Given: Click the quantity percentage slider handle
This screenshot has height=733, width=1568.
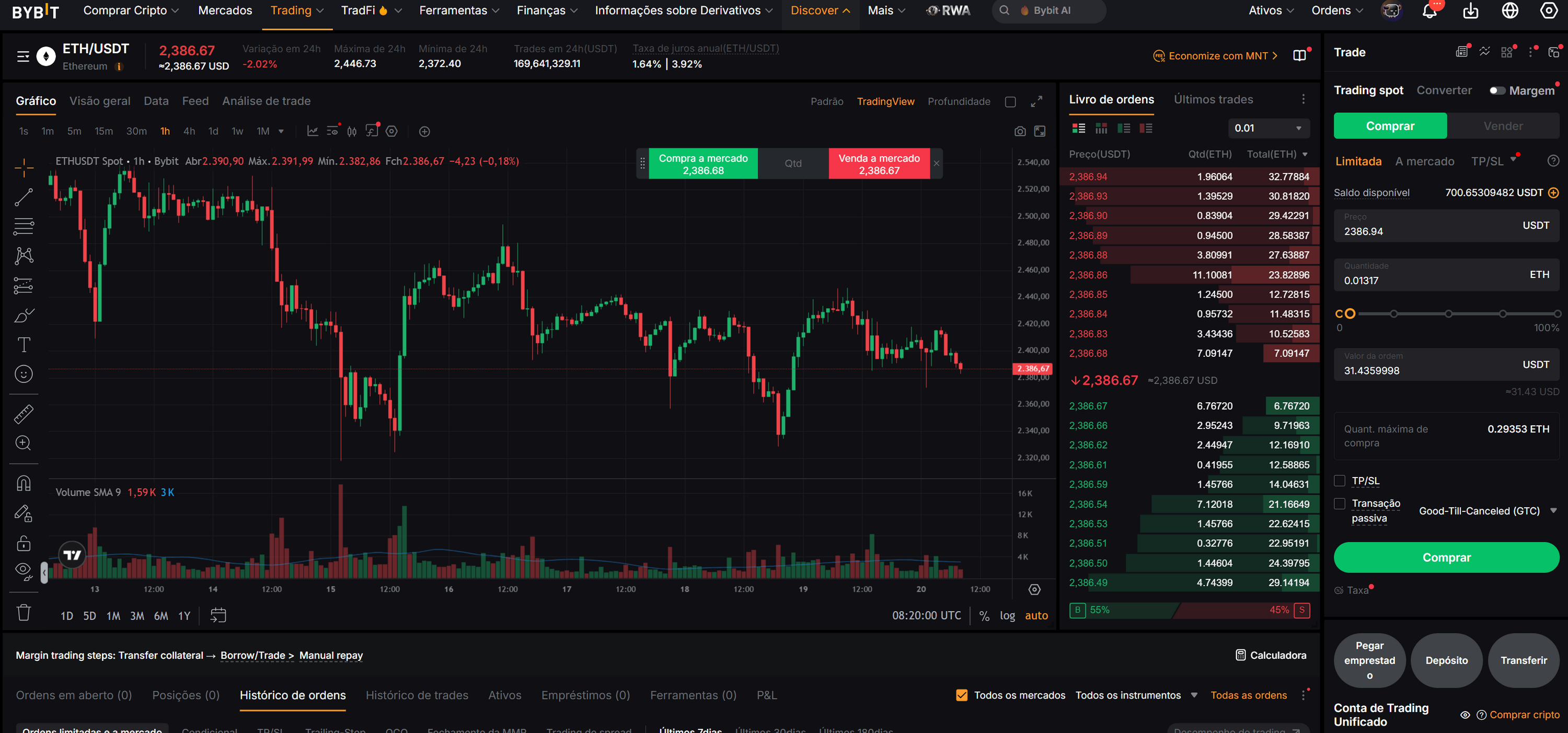Looking at the screenshot, I should (x=1350, y=314).
